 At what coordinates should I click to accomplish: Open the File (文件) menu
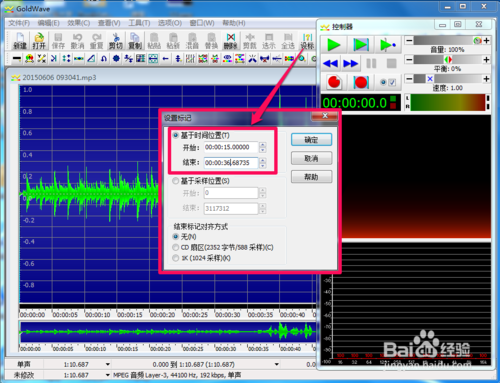pos(19,23)
